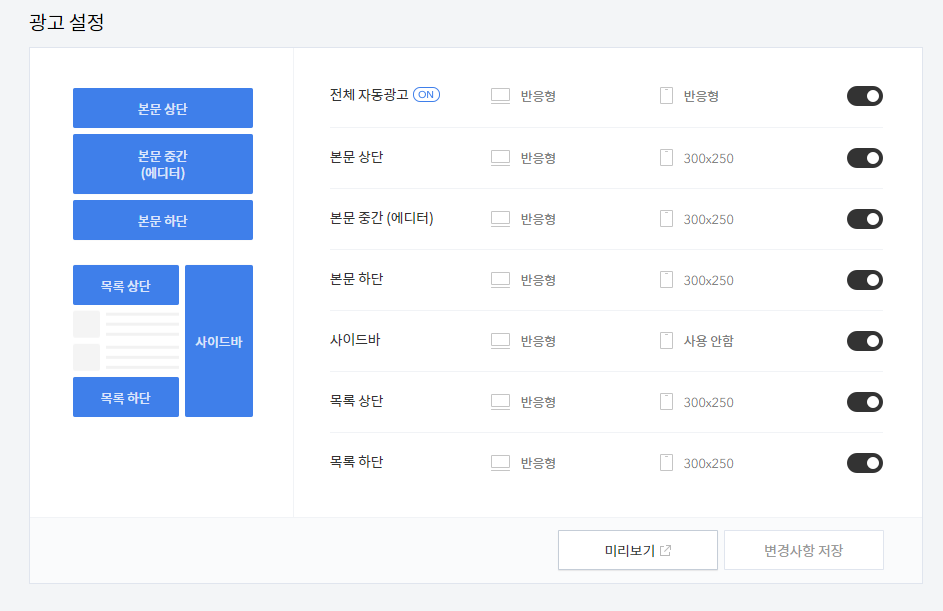Select the 본문 상단 block in the layout preview
This screenshot has width=943, height=611.
pos(162,107)
